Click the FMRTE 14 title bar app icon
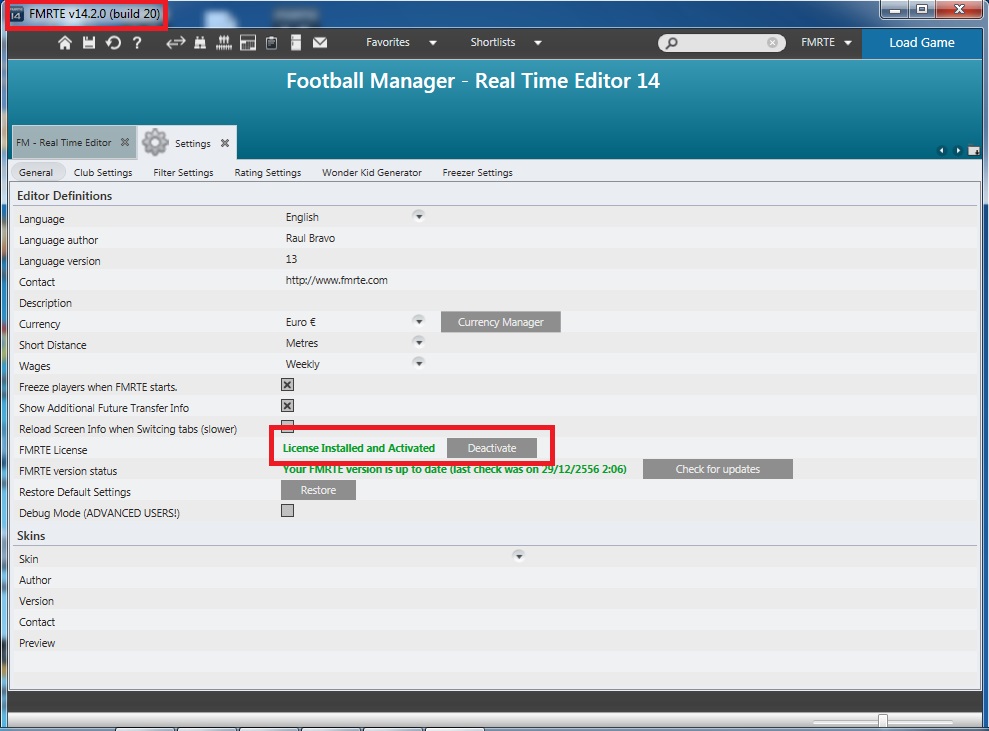This screenshot has width=989, height=731. (x=17, y=14)
